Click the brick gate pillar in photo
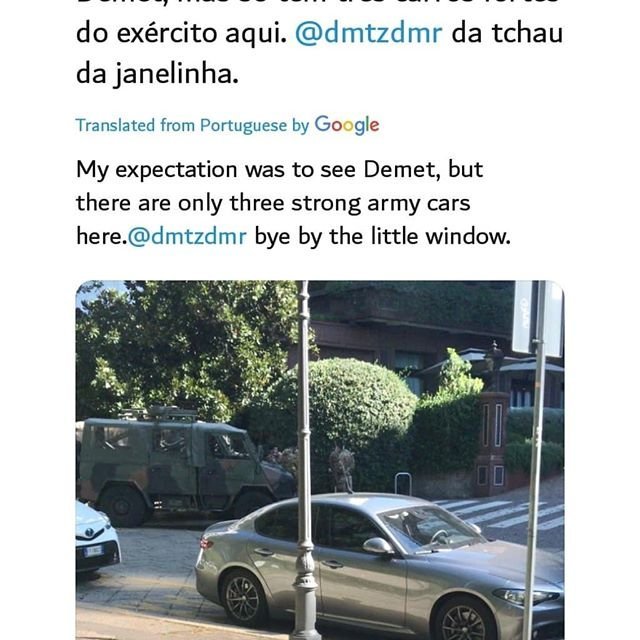 point(493,439)
